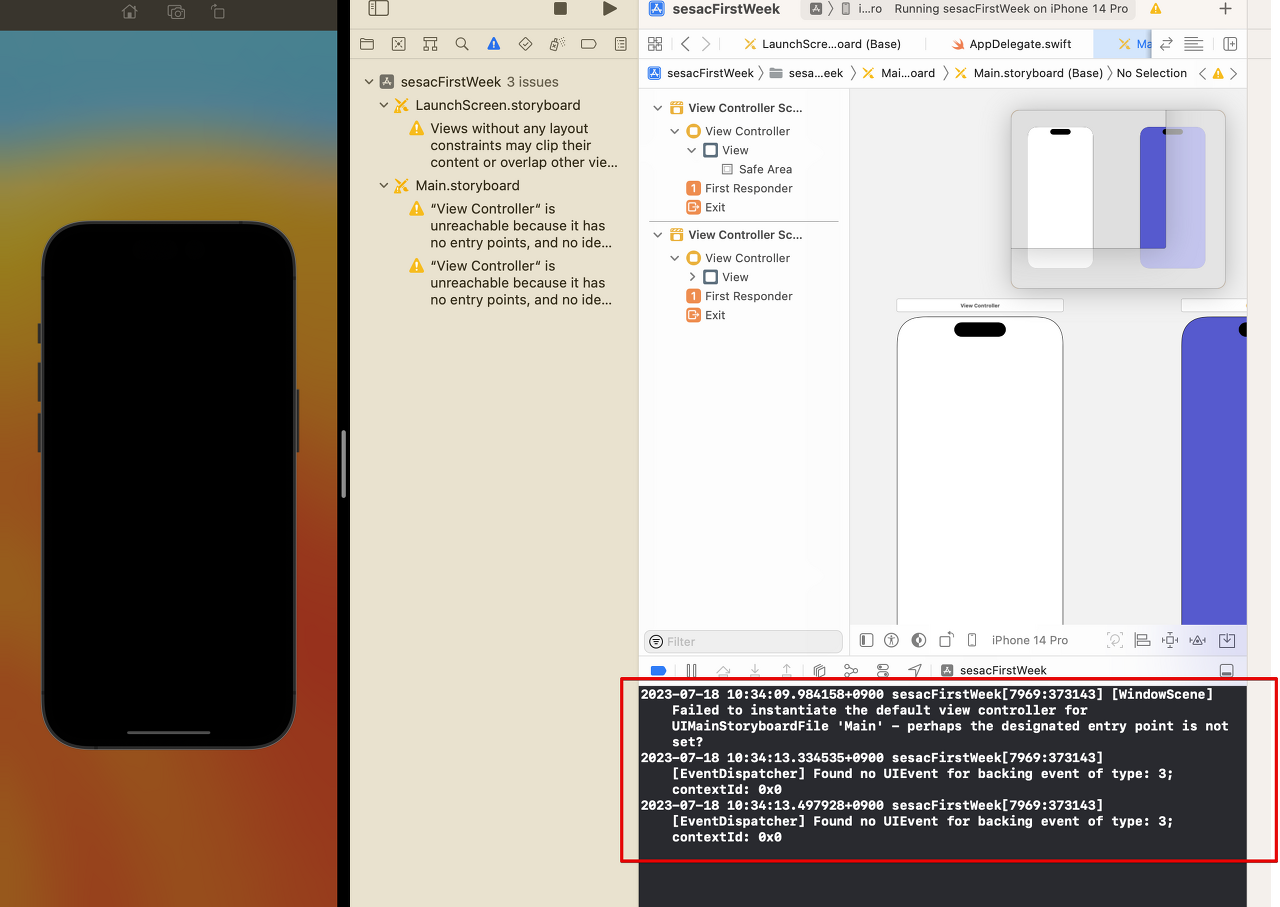Viewport: 1280px width, 907px height.
Task: Collapse the View under first View Controller
Action: pos(692,150)
